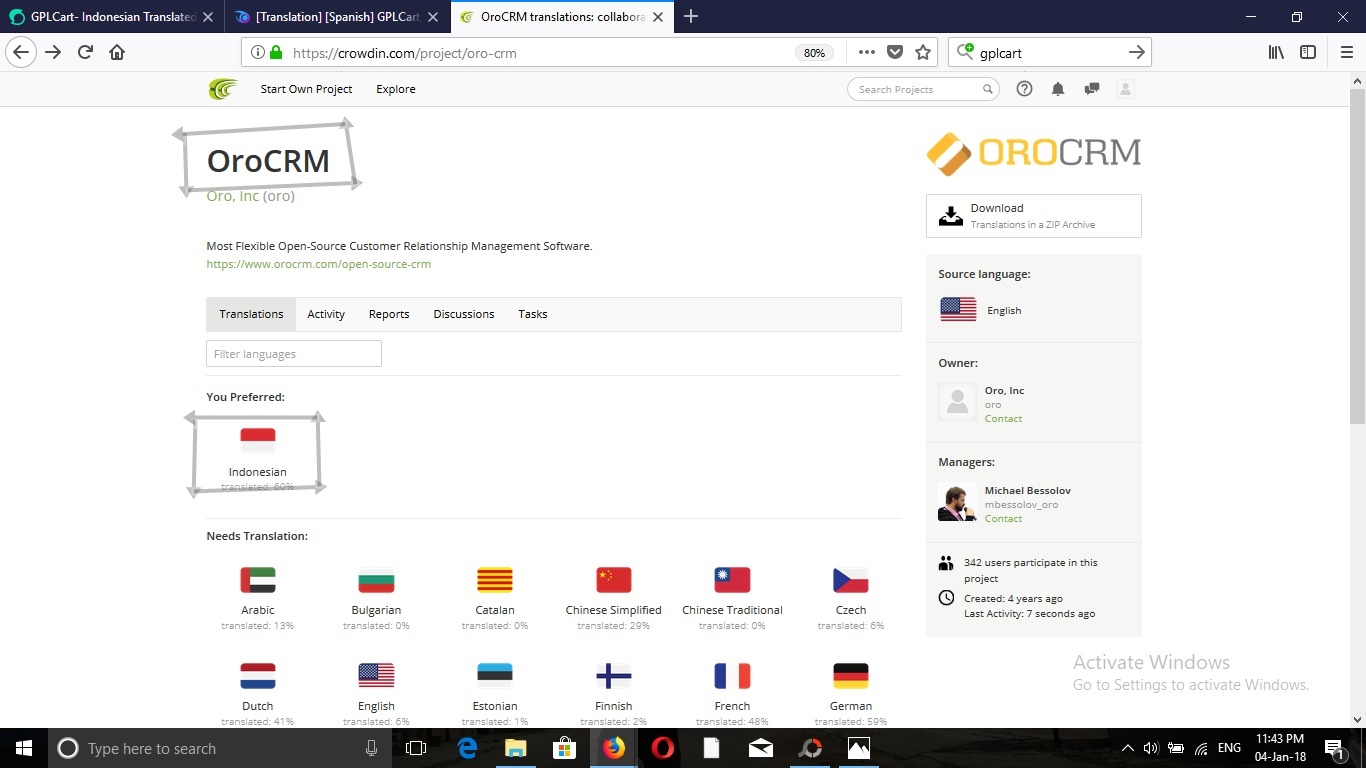Select the French flag icon
This screenshot has height=768, width=1366.
pyautogui.click(x=732, y=676)
